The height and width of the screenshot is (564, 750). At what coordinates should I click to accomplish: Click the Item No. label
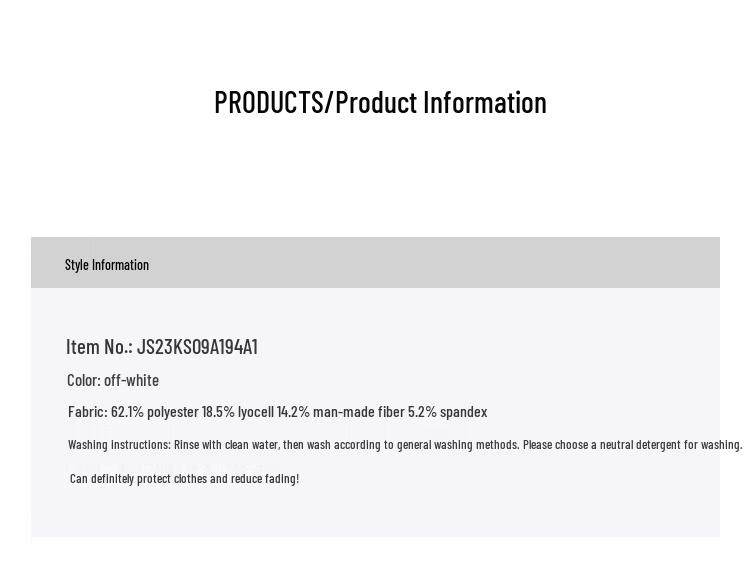(99, 347)
